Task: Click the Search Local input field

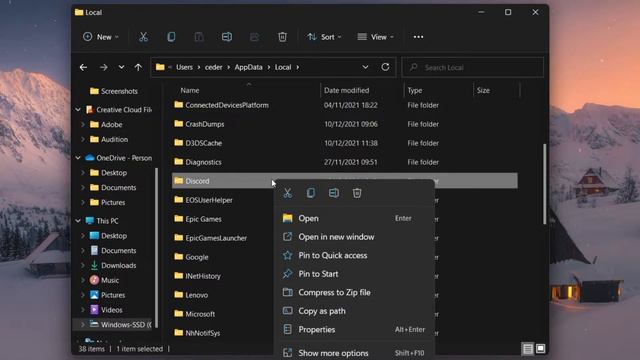Action: (x=473, y=67)
